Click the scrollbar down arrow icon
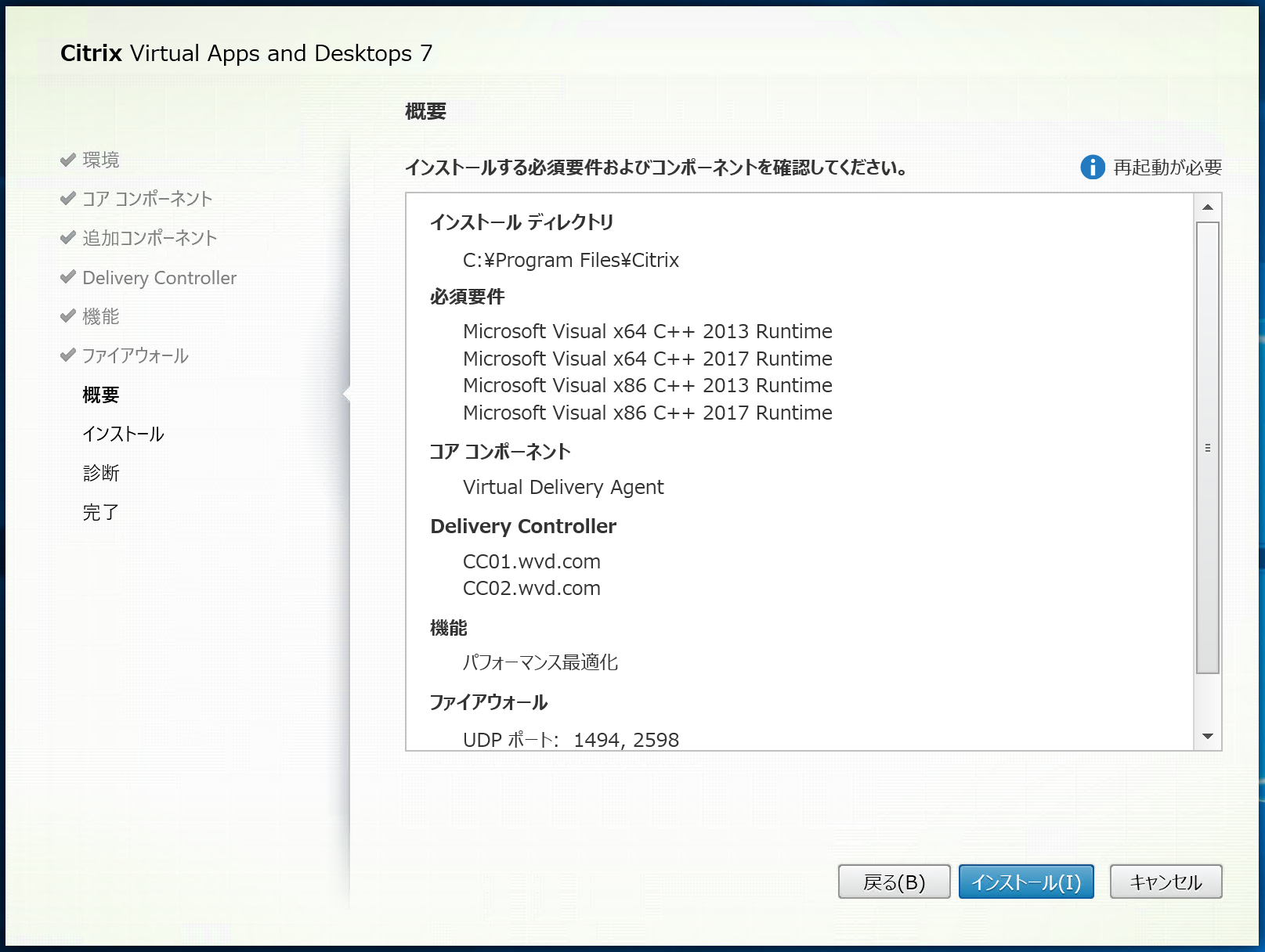The image size is (1265, 952). point(1207,734)
